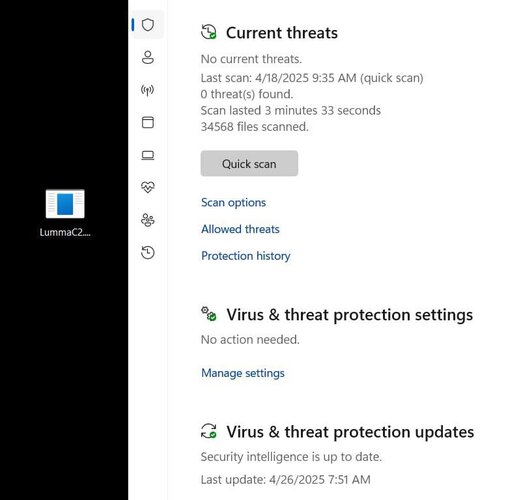
Task: Click the protection settings gear icon
Action: point(209,314)
